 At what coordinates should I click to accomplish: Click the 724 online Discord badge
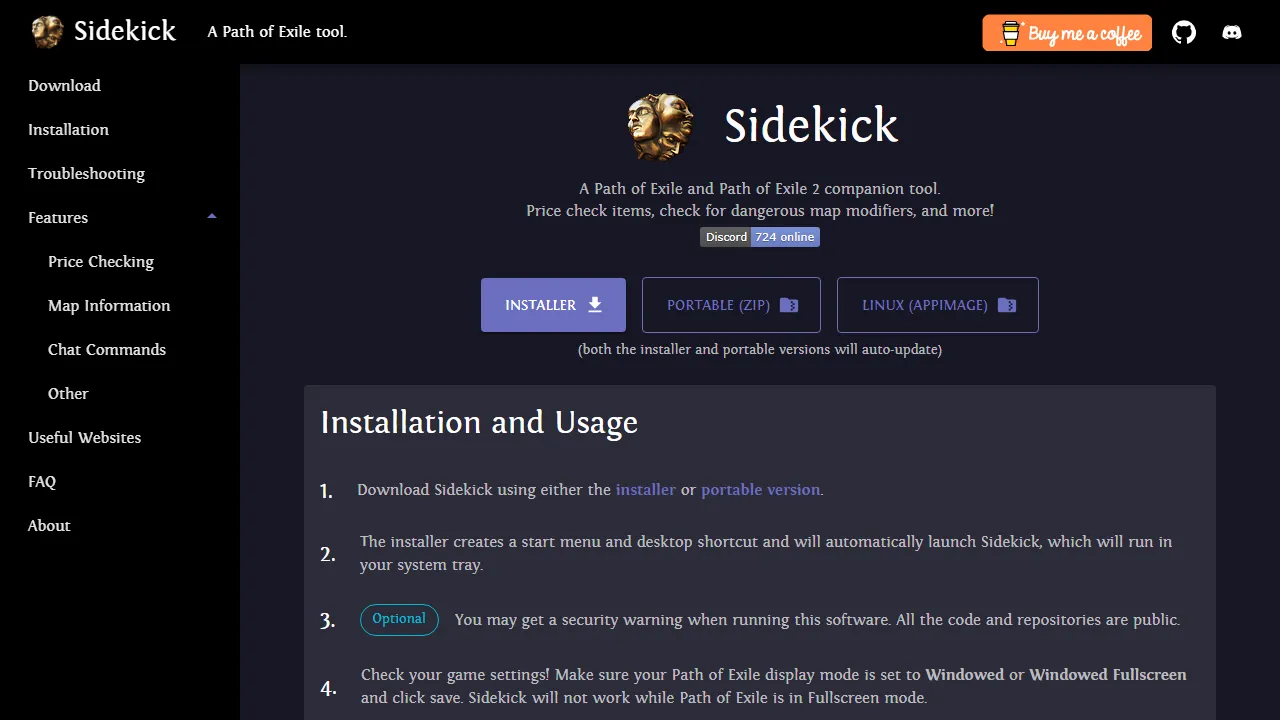(x=784, y=237)
